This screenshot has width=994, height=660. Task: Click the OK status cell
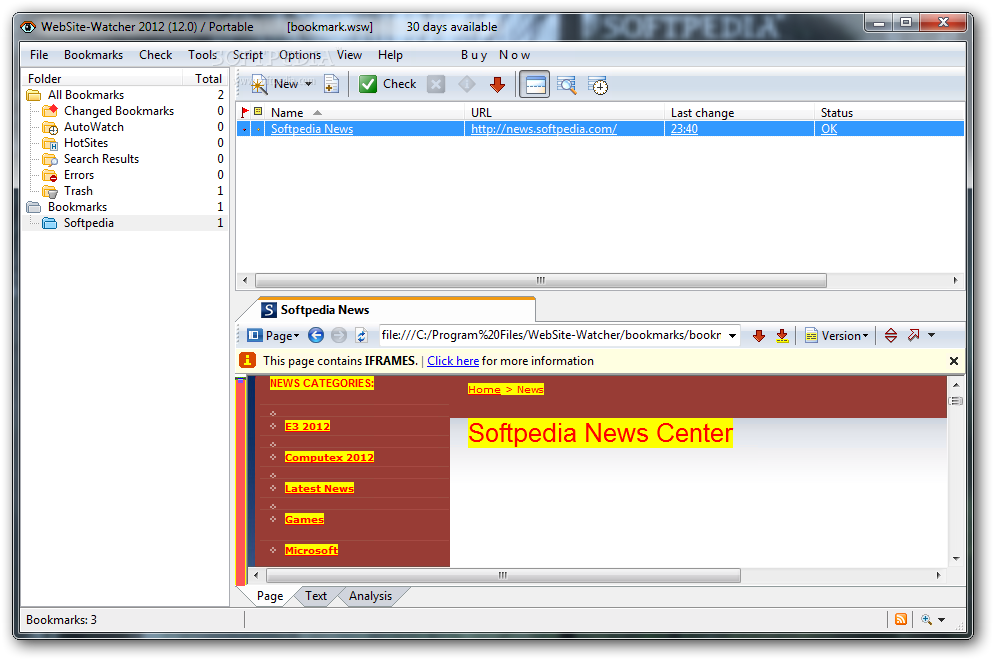pyautogui.click(x=829, y=129)
